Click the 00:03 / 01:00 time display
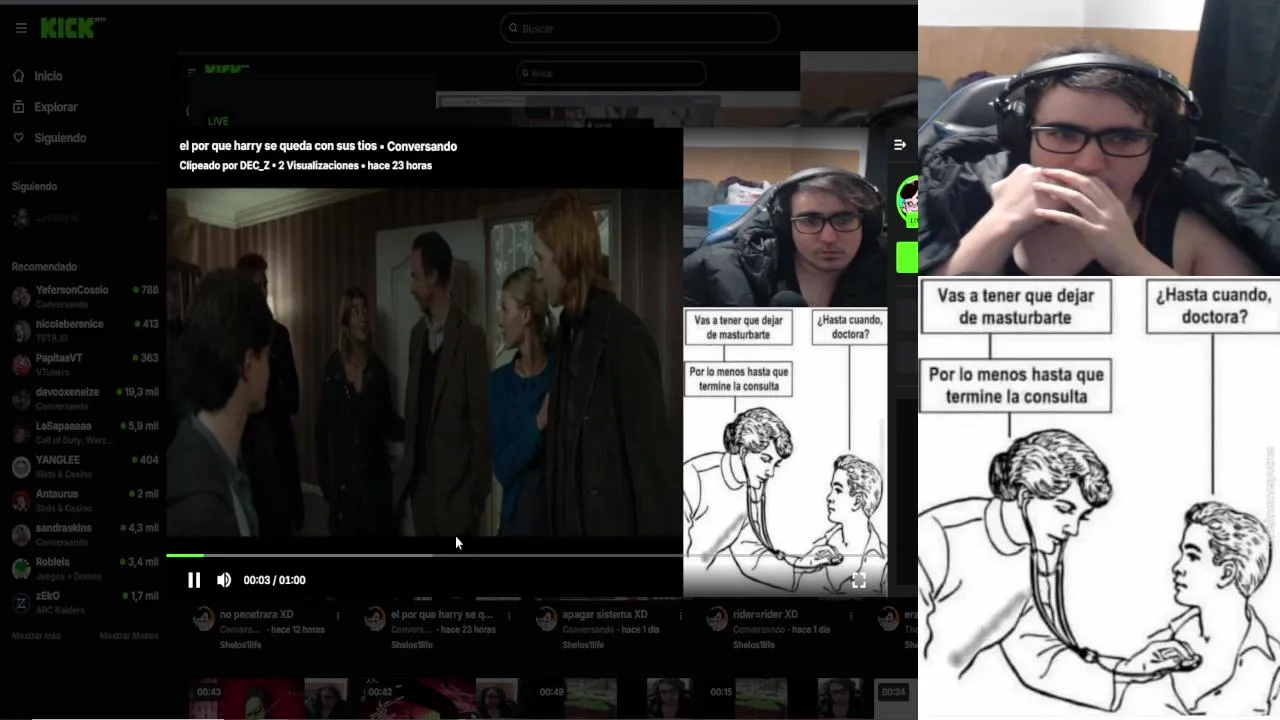This screenshot has height=720, width=1280. pyautogui.click(x=274, y=580)
